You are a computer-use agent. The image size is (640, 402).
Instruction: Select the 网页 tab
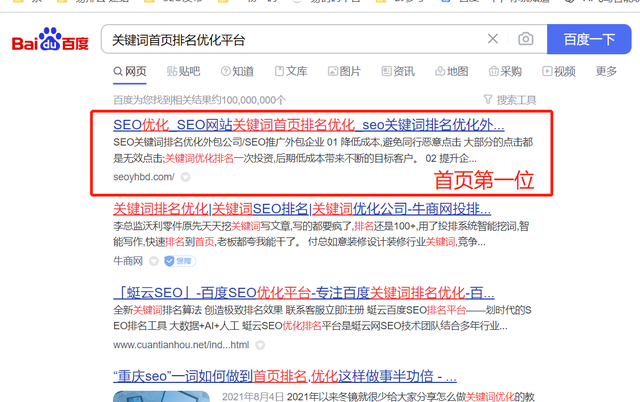[130, 71]
